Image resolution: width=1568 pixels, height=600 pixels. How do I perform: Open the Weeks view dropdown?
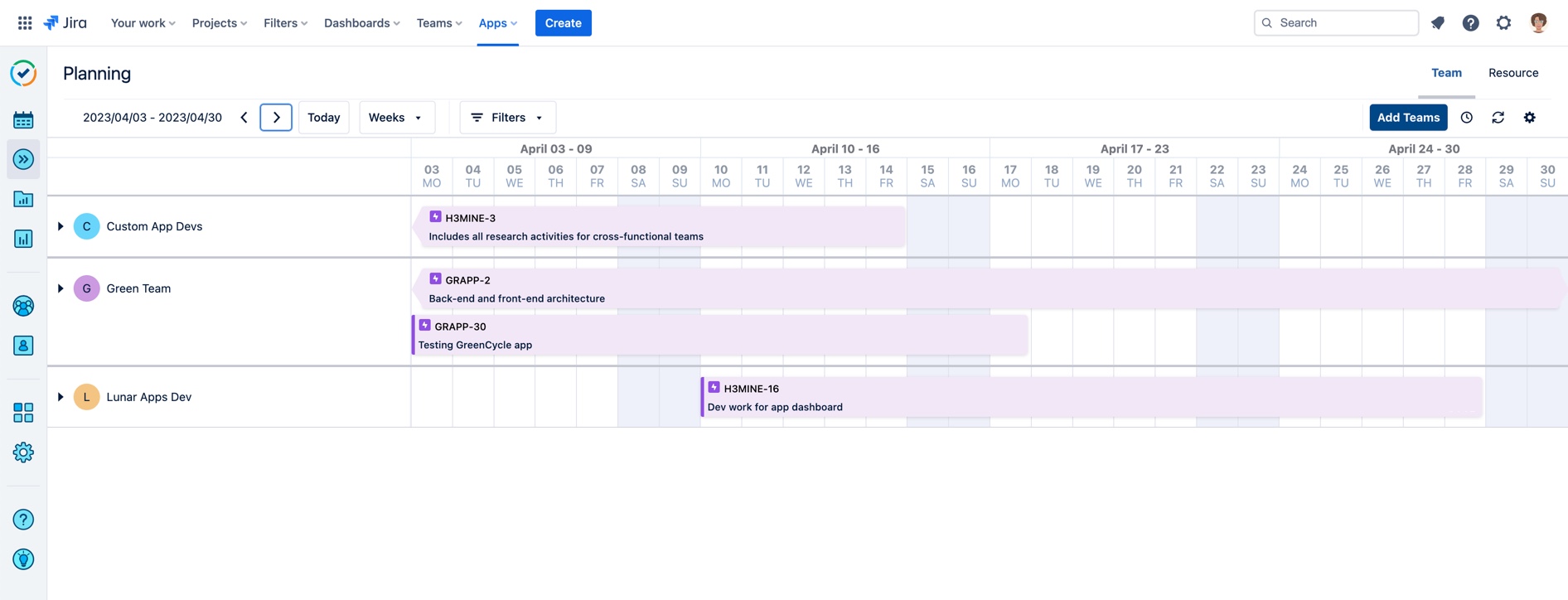pos(395,118)
